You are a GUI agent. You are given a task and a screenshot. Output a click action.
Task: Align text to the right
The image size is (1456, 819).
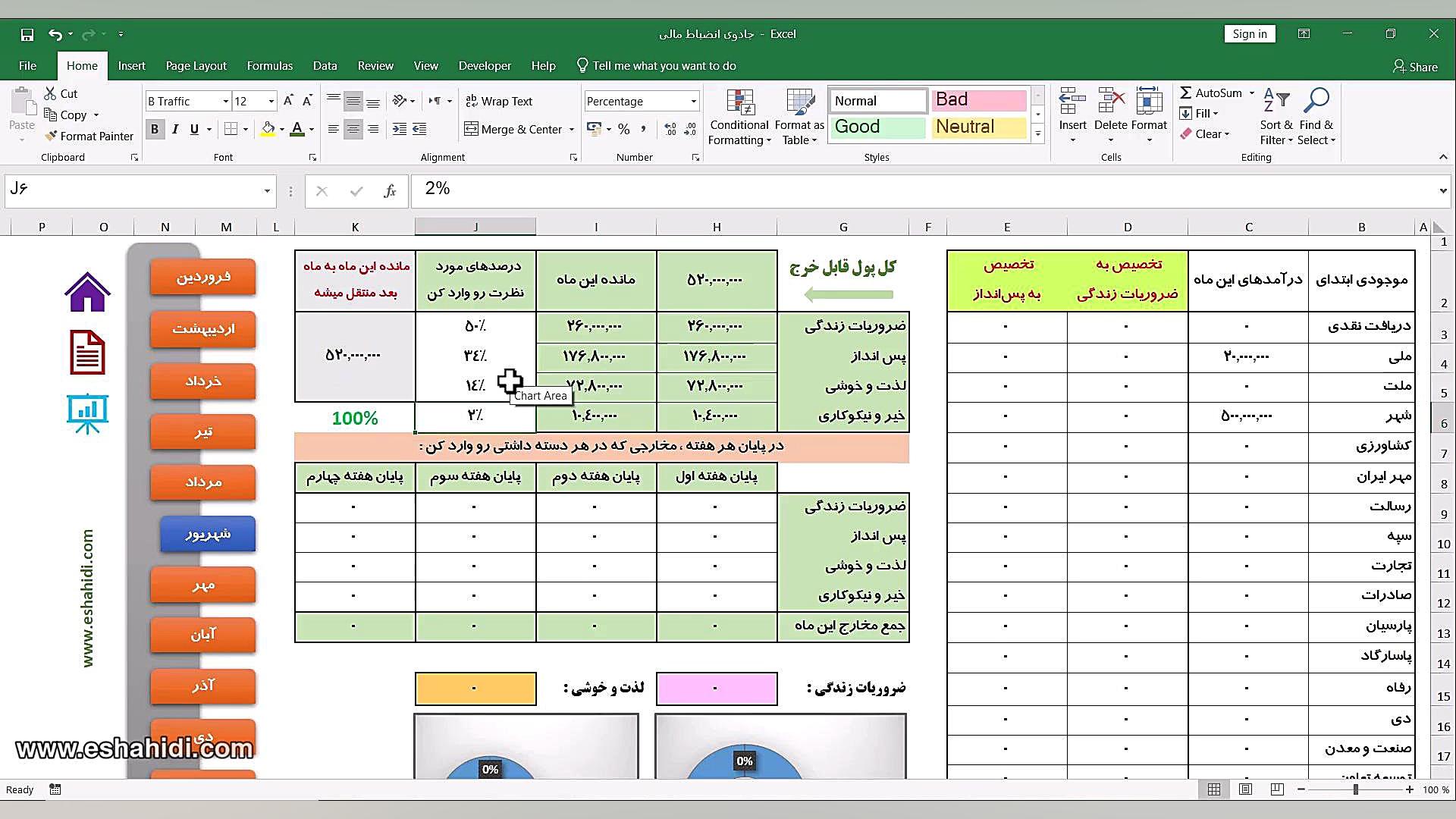(x=373, y=129)
